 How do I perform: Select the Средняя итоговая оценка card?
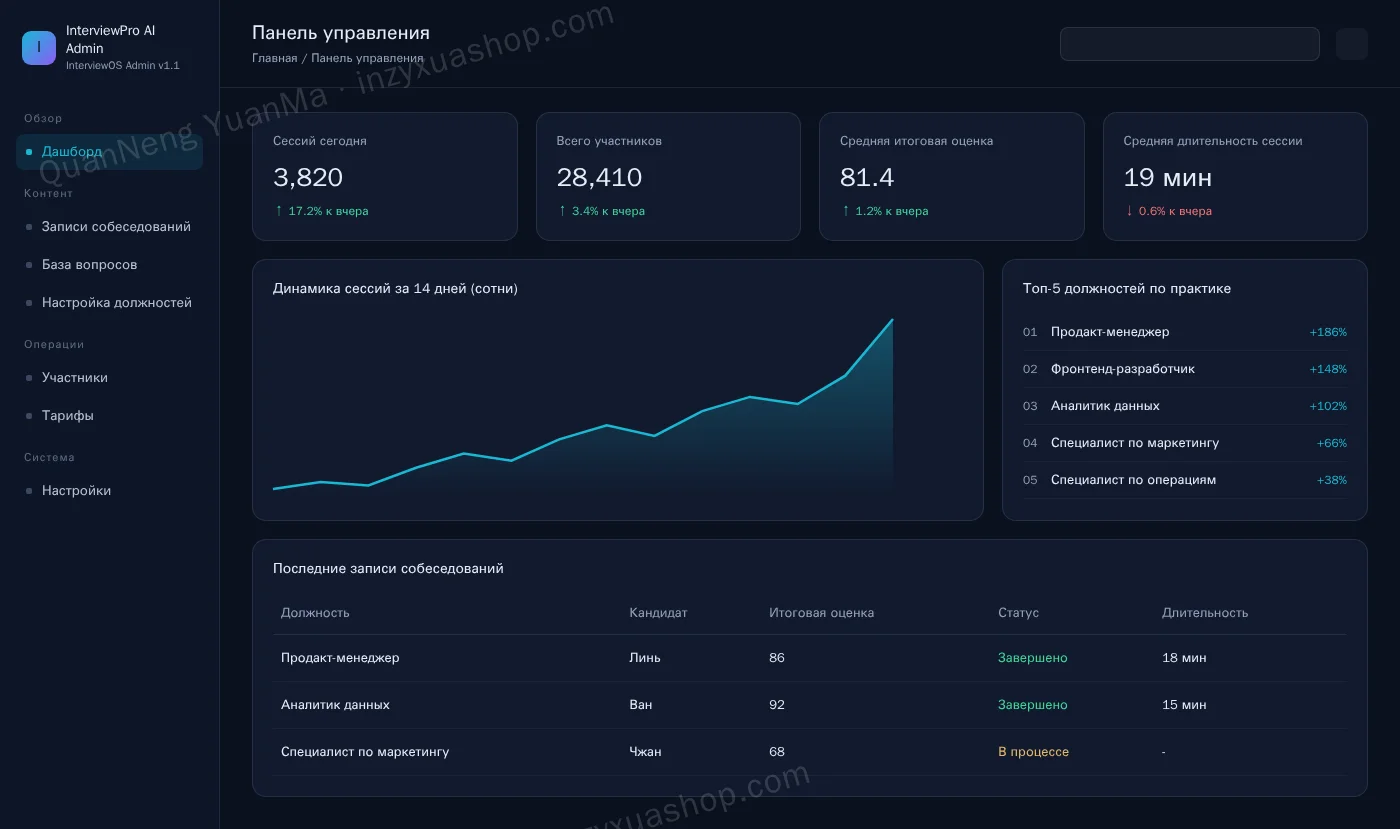point(952,176)
